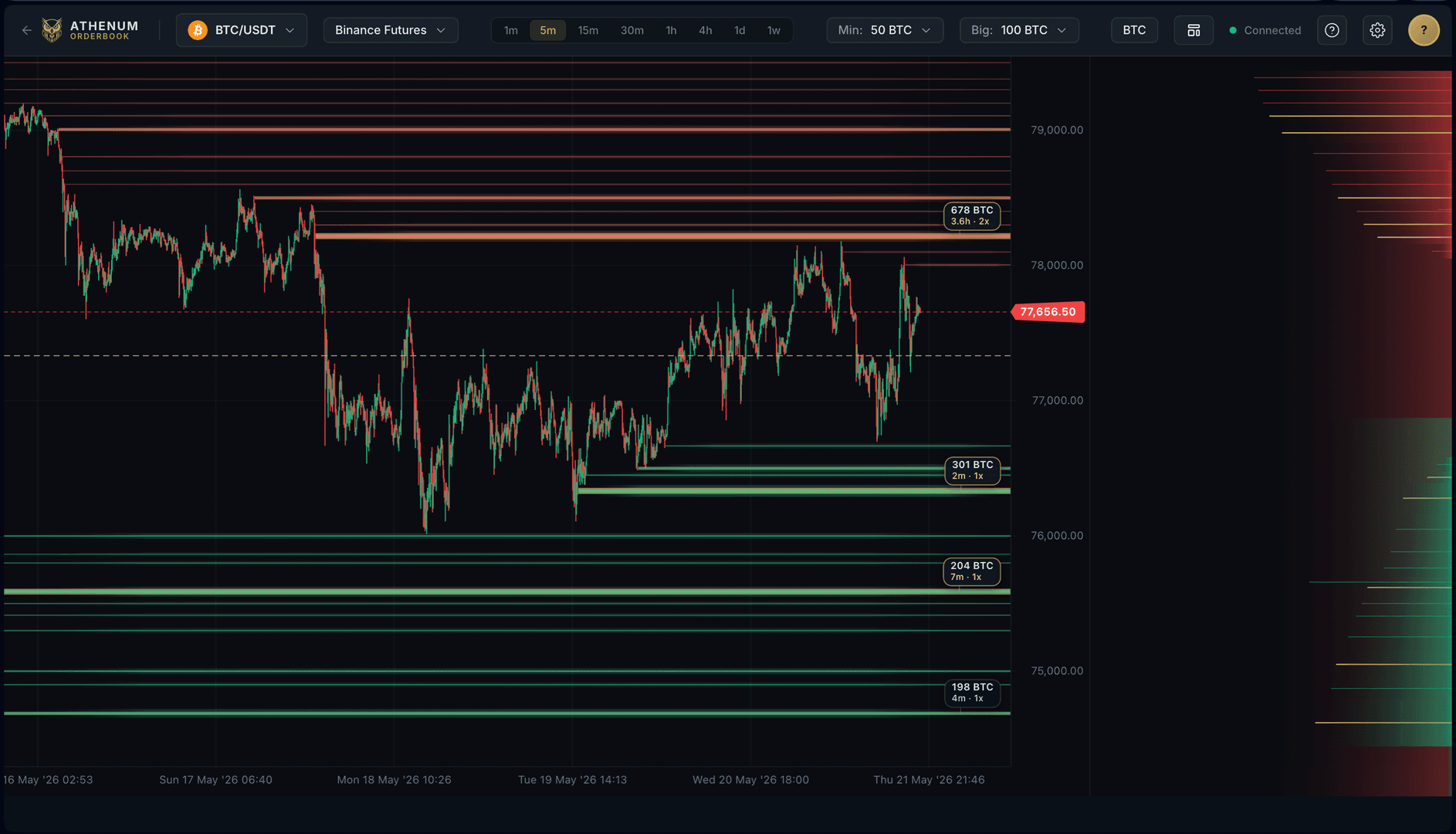
Task: Click the Tue 19 May '26 14:13 label
Action: (x=572, y=780)
